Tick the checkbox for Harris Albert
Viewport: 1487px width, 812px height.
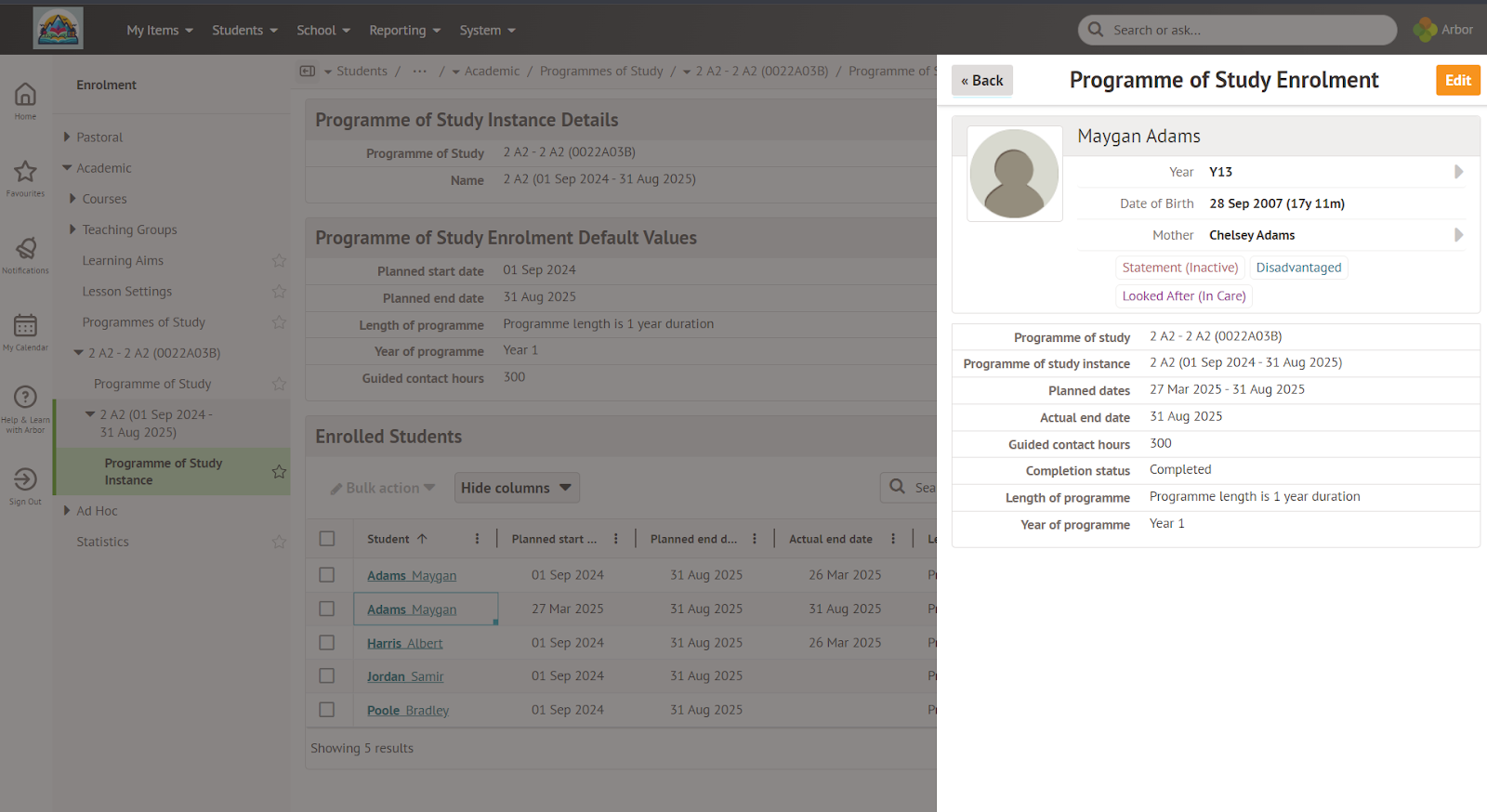tap(327, 643)
